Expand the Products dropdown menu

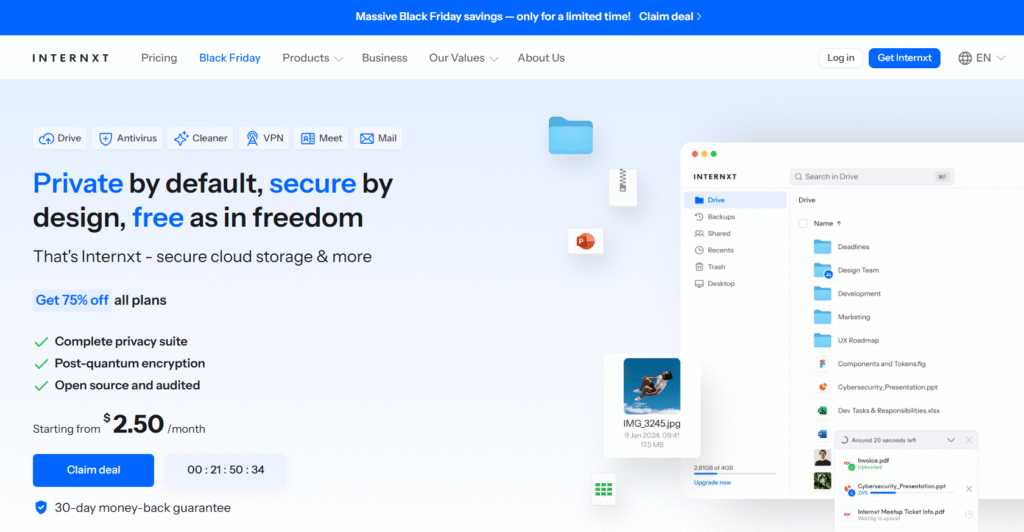click(312, 58)
